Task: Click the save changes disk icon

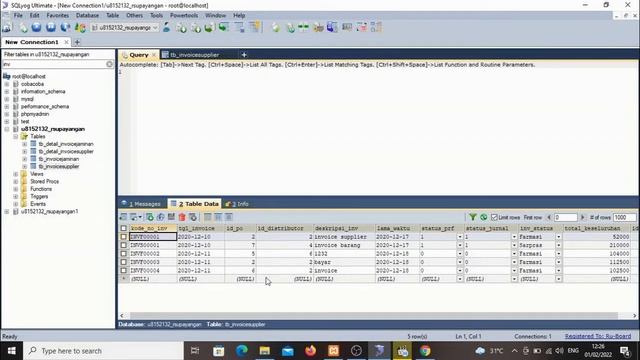Action: pos(171,217)
